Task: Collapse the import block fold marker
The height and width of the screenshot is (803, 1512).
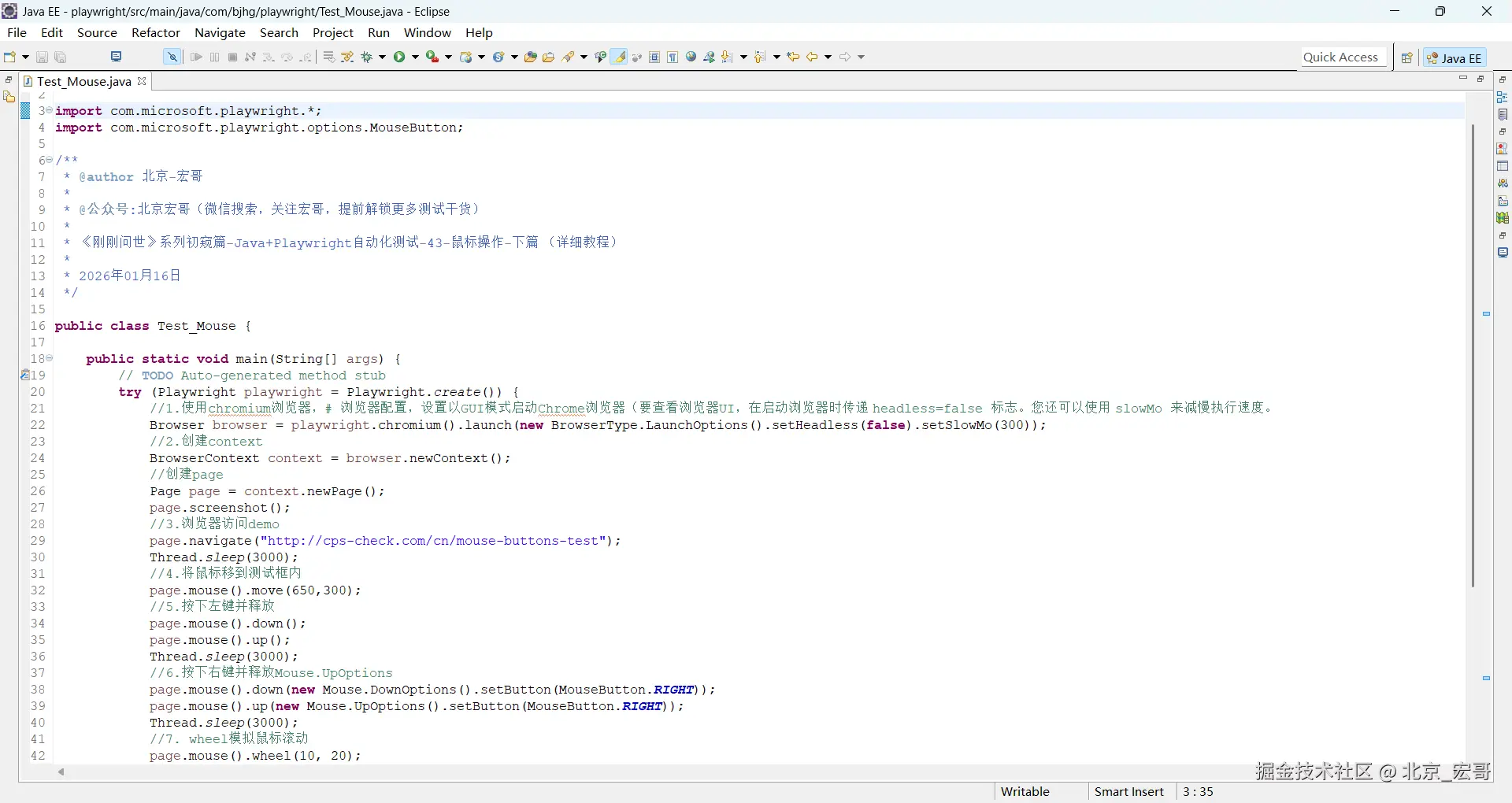Action: click(50, 110)
